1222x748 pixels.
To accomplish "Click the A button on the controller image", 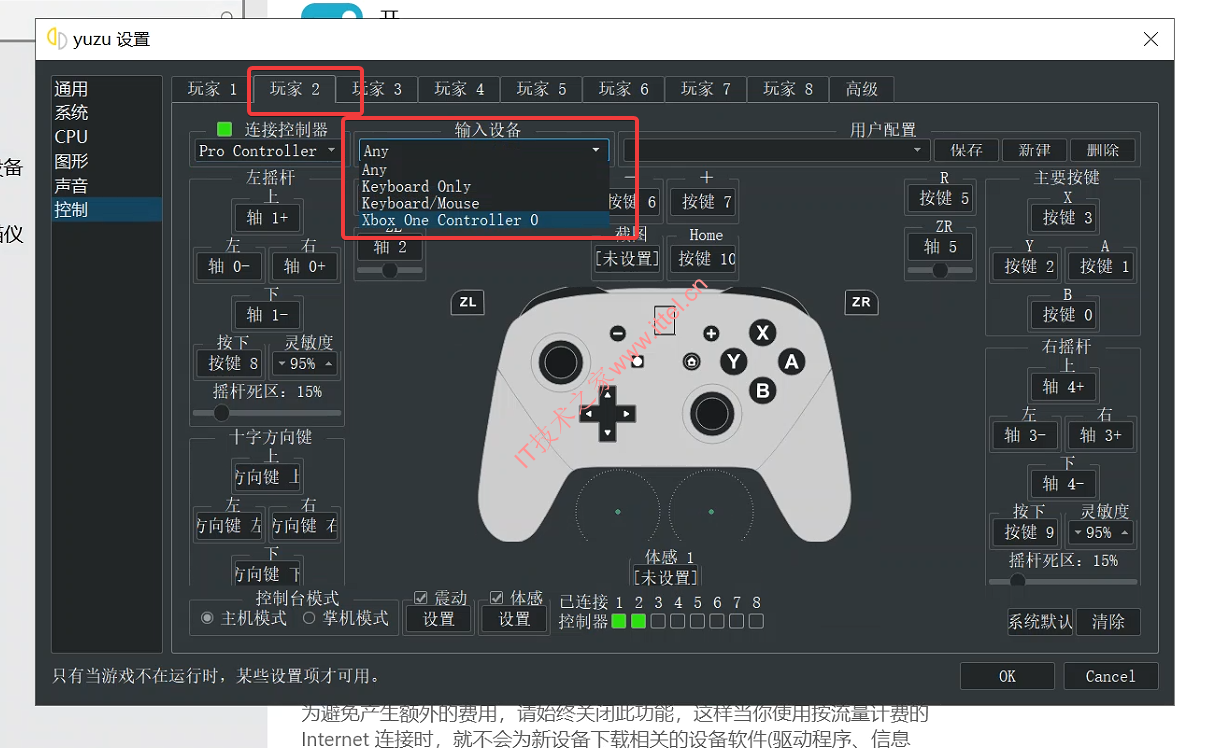I will 791,361.
